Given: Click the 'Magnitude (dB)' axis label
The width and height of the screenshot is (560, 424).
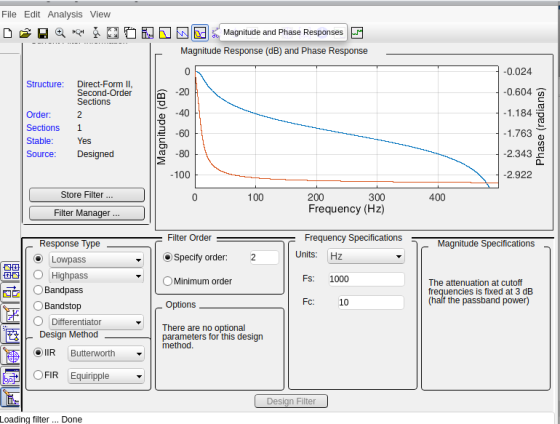Looking at the screenshot, I should pos(161,127).
